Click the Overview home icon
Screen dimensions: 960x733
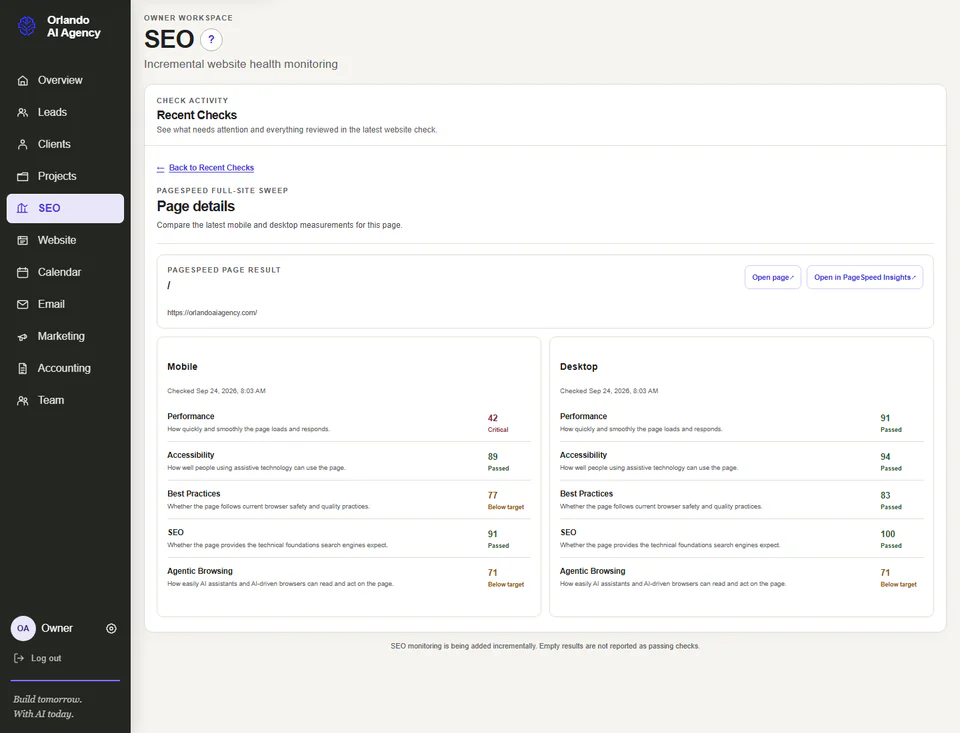tap(23, 81)
